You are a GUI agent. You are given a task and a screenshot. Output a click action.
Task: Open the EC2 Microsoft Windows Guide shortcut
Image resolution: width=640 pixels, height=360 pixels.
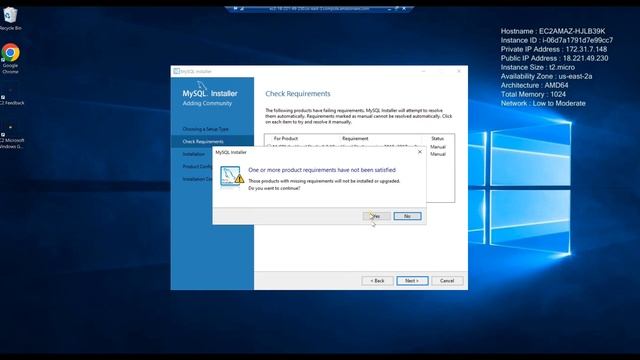pyautogui.click(x=11, y=137)
